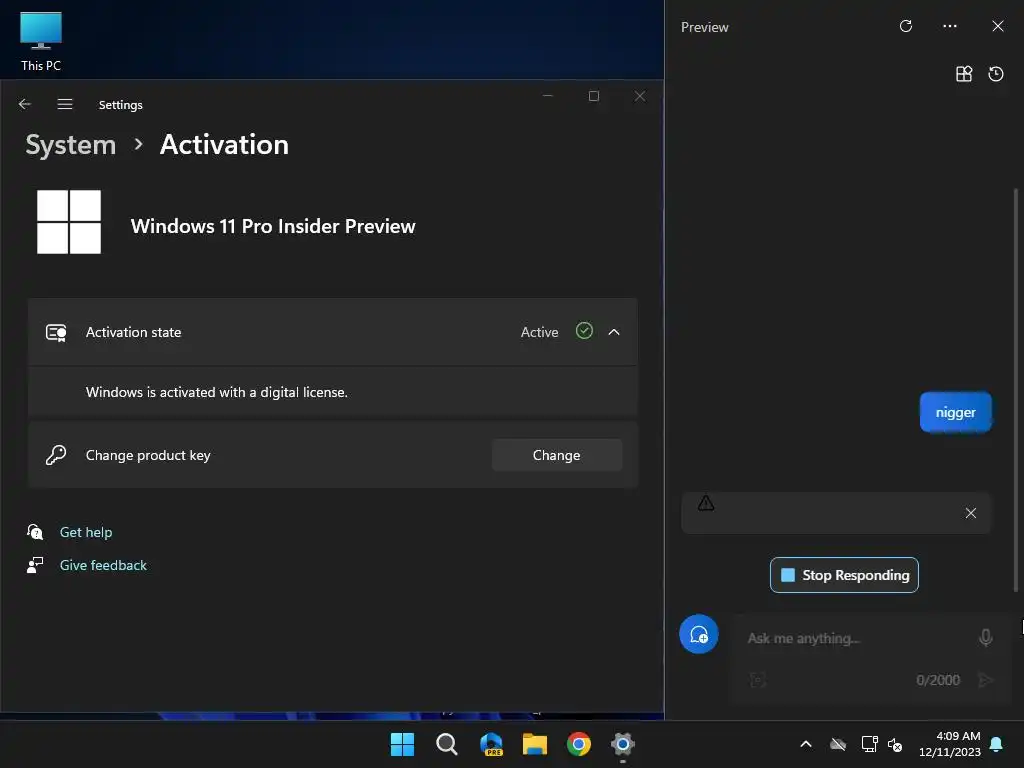Select the This PC desktop icon
This screenshot has width=1024, height=768.
tap(40, 42)
